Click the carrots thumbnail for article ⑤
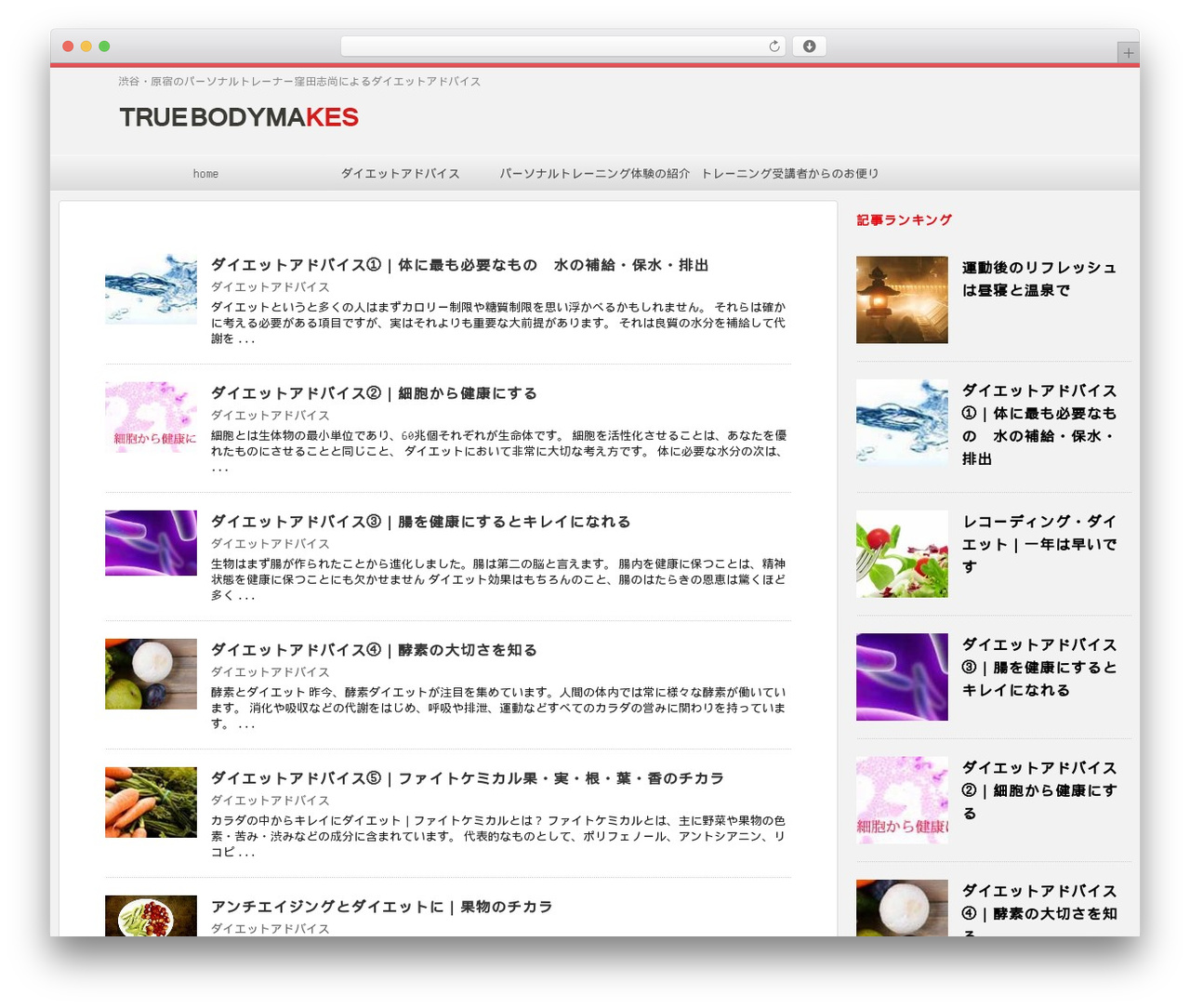This screenshot has width=1190, height=1008. (151, 802)
